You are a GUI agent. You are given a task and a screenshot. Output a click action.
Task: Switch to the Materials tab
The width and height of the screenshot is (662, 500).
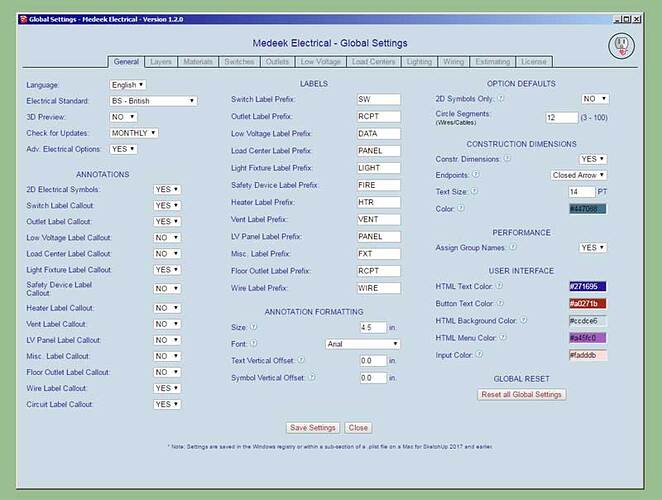tap(198, 62)
